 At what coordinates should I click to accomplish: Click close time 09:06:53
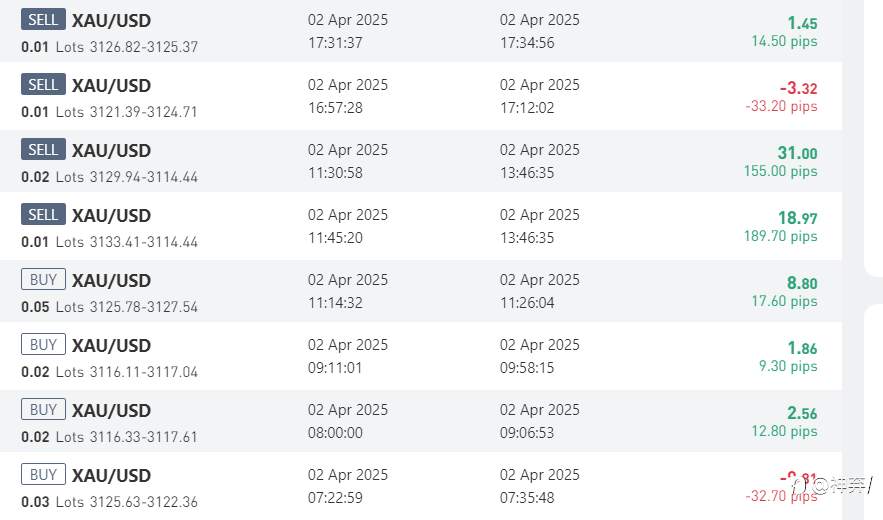(x=527, y=433)
